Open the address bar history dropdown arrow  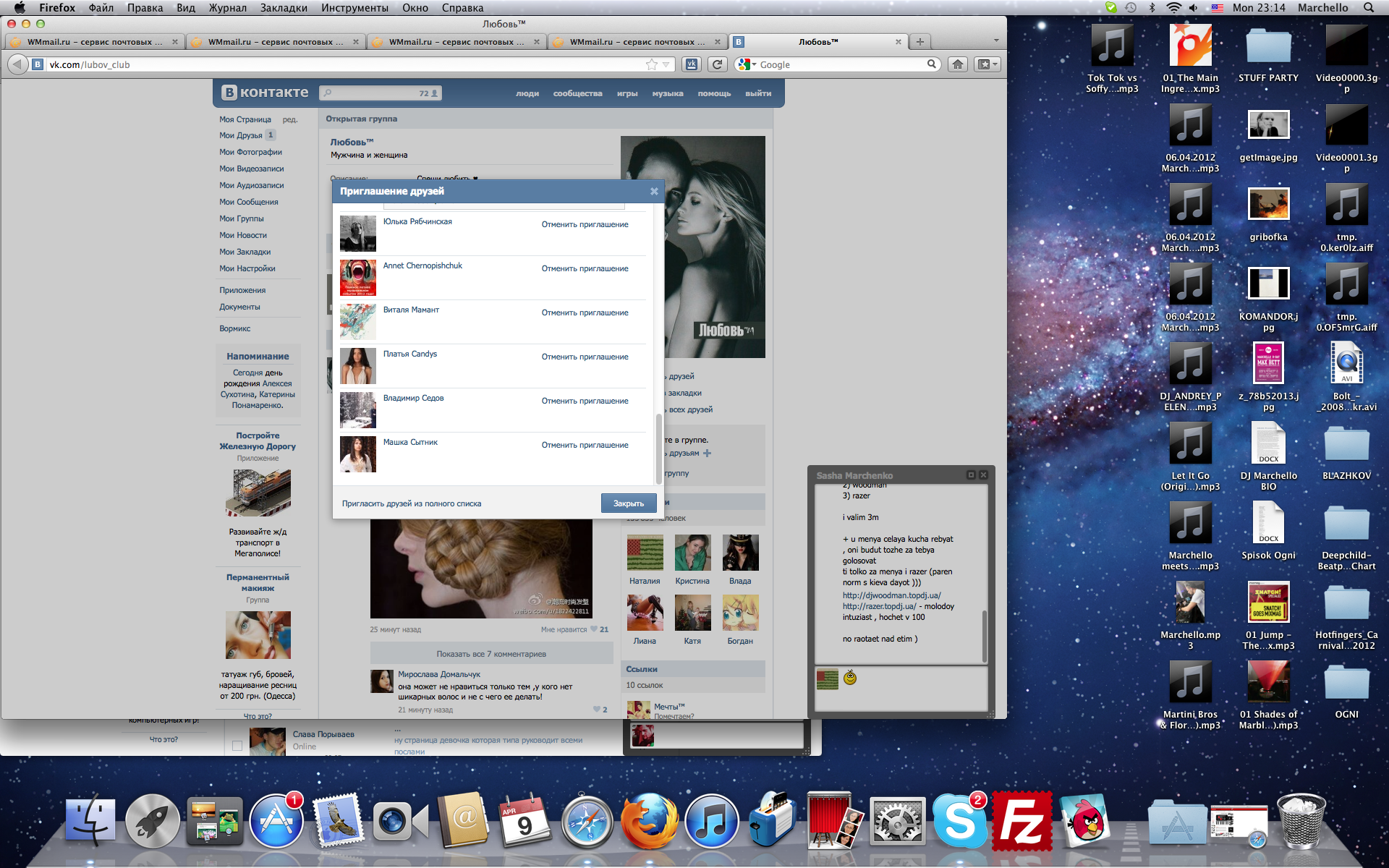(666, 64)
